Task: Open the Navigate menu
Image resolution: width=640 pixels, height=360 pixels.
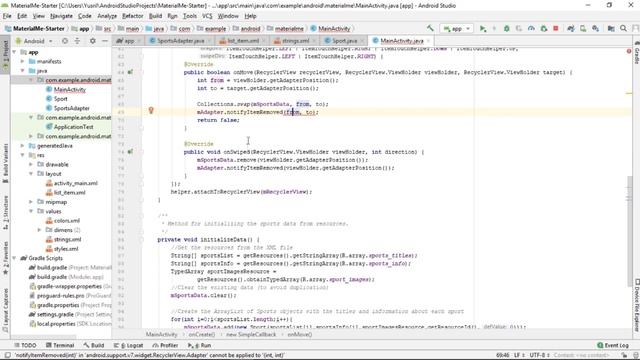Action: 61,16
